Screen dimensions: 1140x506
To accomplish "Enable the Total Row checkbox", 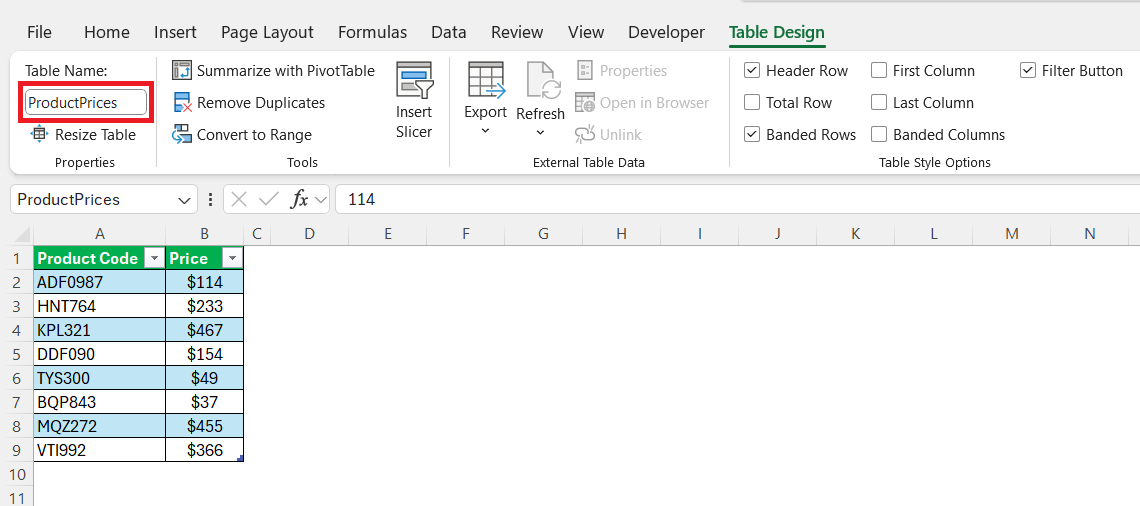I will [x=752, y=103].
